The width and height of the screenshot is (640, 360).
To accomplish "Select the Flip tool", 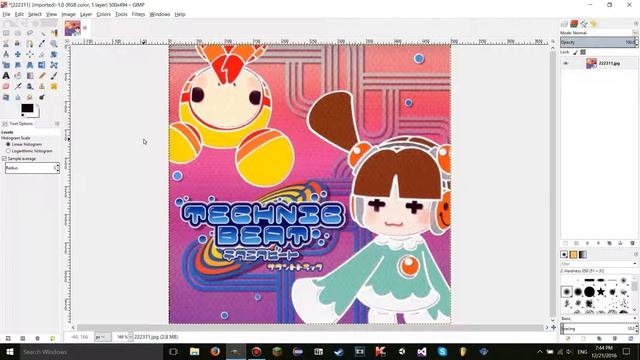I will pyautogui.click(x=42, y=65).
